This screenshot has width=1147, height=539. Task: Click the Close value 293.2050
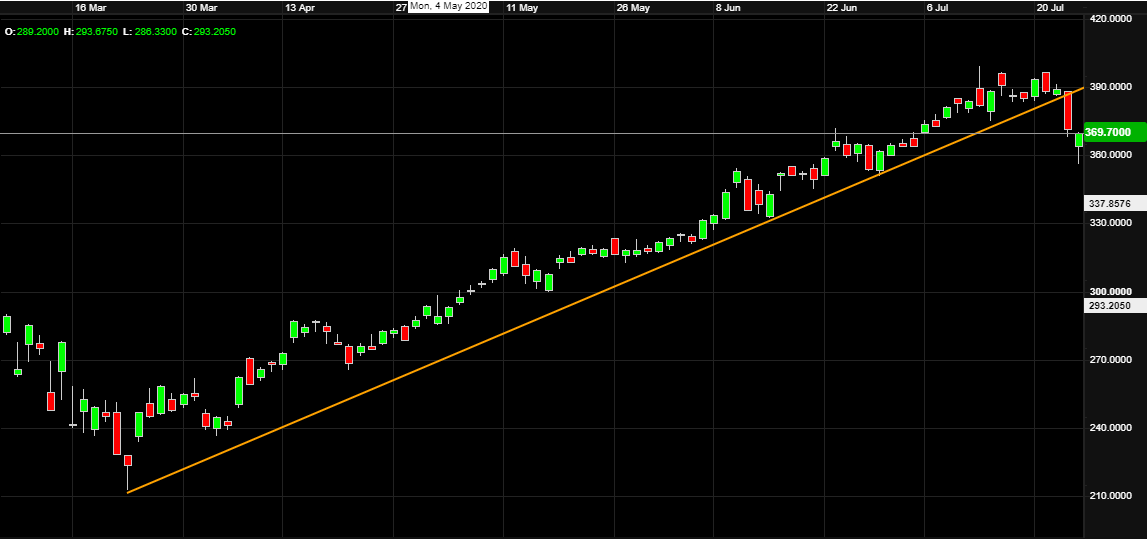[x=215, y=32]
